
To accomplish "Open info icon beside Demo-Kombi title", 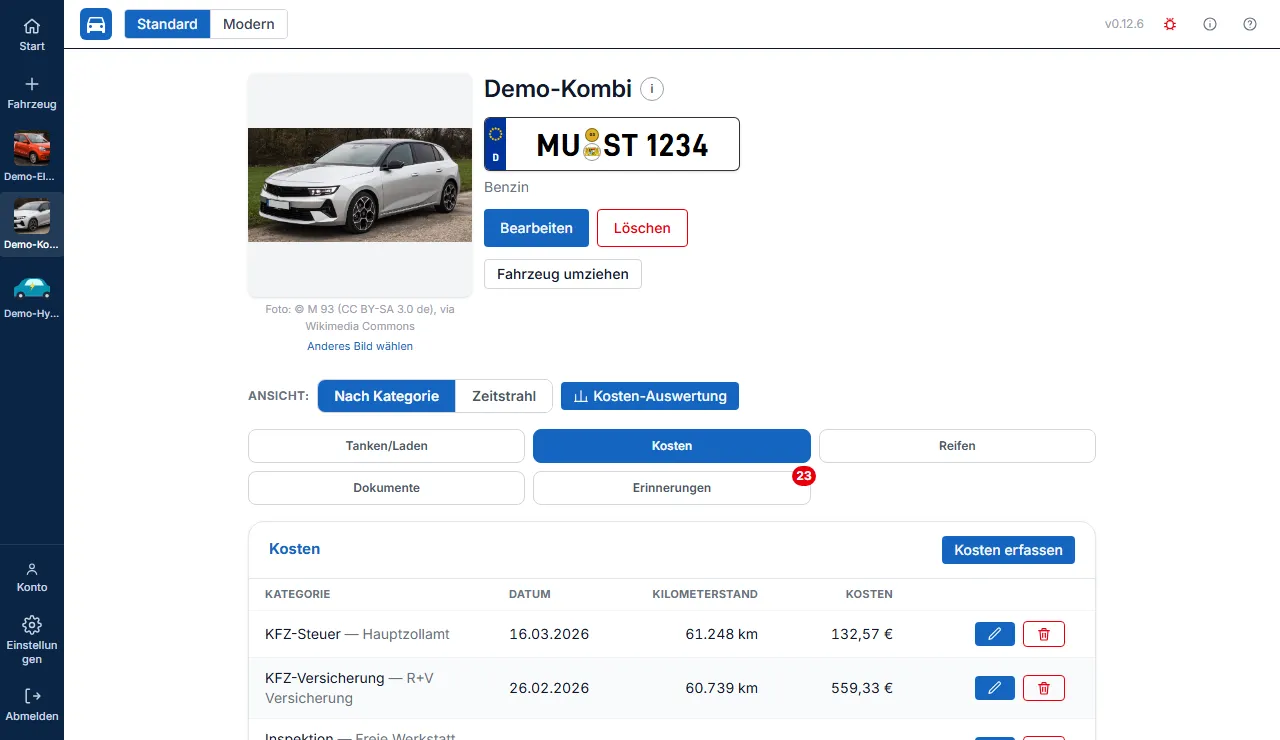I will coord(652,89).
